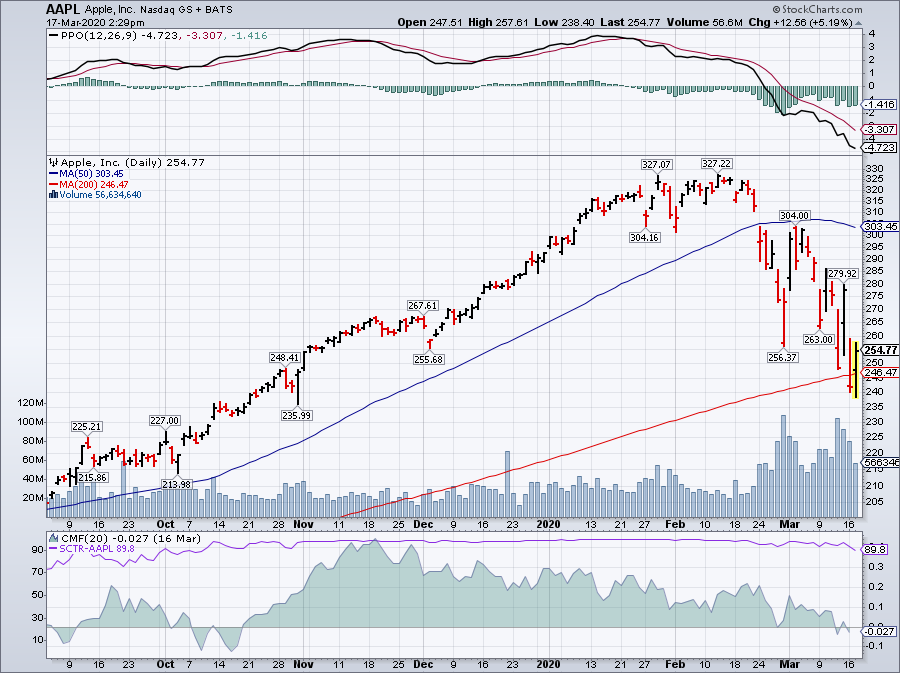Click the 89.8 SCTR axis tag
Image resolution: width=900 pixels, height=673 pixels.
point(876,550)
